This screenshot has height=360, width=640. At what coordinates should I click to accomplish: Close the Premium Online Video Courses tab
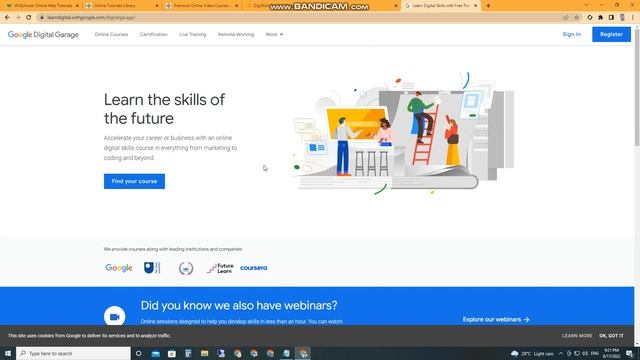coord(237,6)
